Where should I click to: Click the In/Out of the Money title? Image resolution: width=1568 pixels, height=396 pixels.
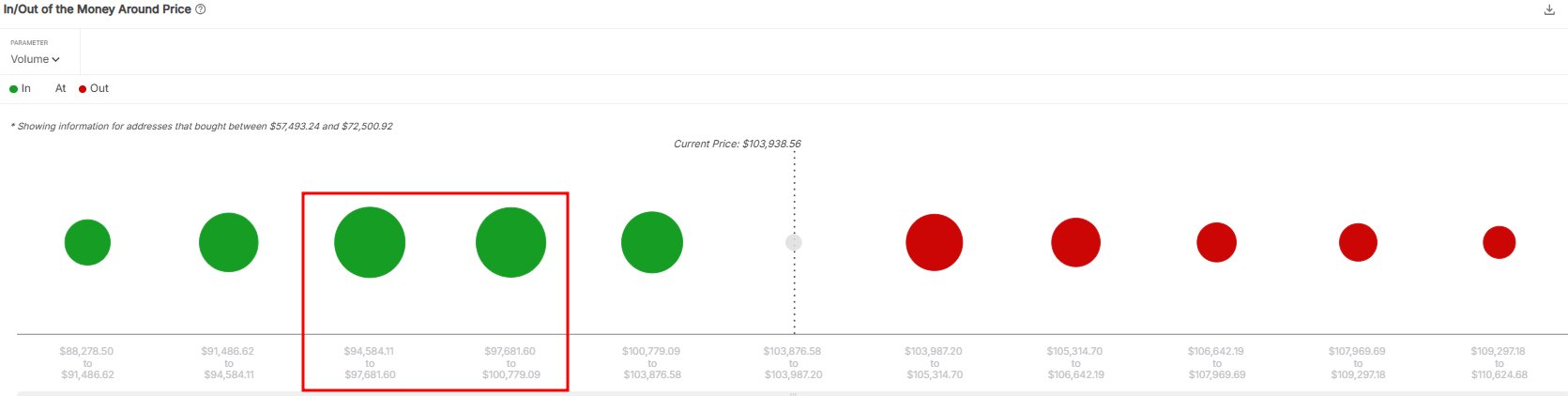pos(98,9)
